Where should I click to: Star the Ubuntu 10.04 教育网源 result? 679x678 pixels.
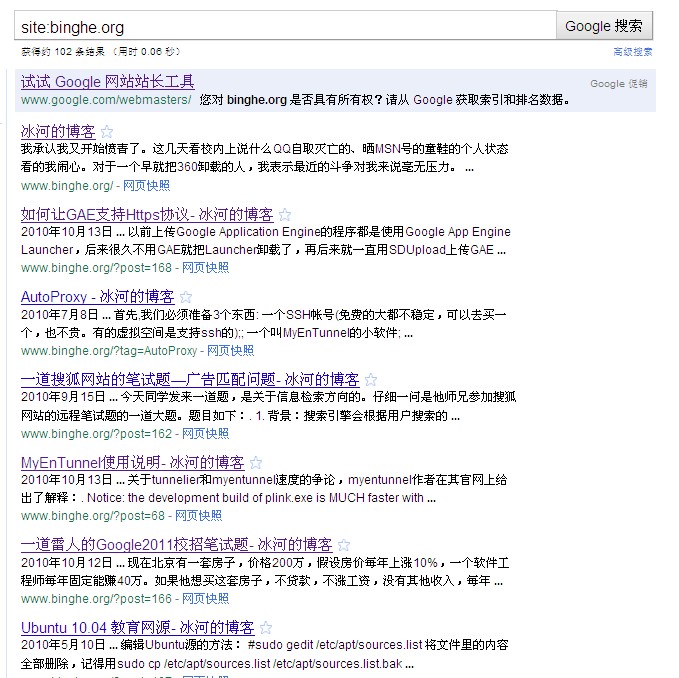266,628
